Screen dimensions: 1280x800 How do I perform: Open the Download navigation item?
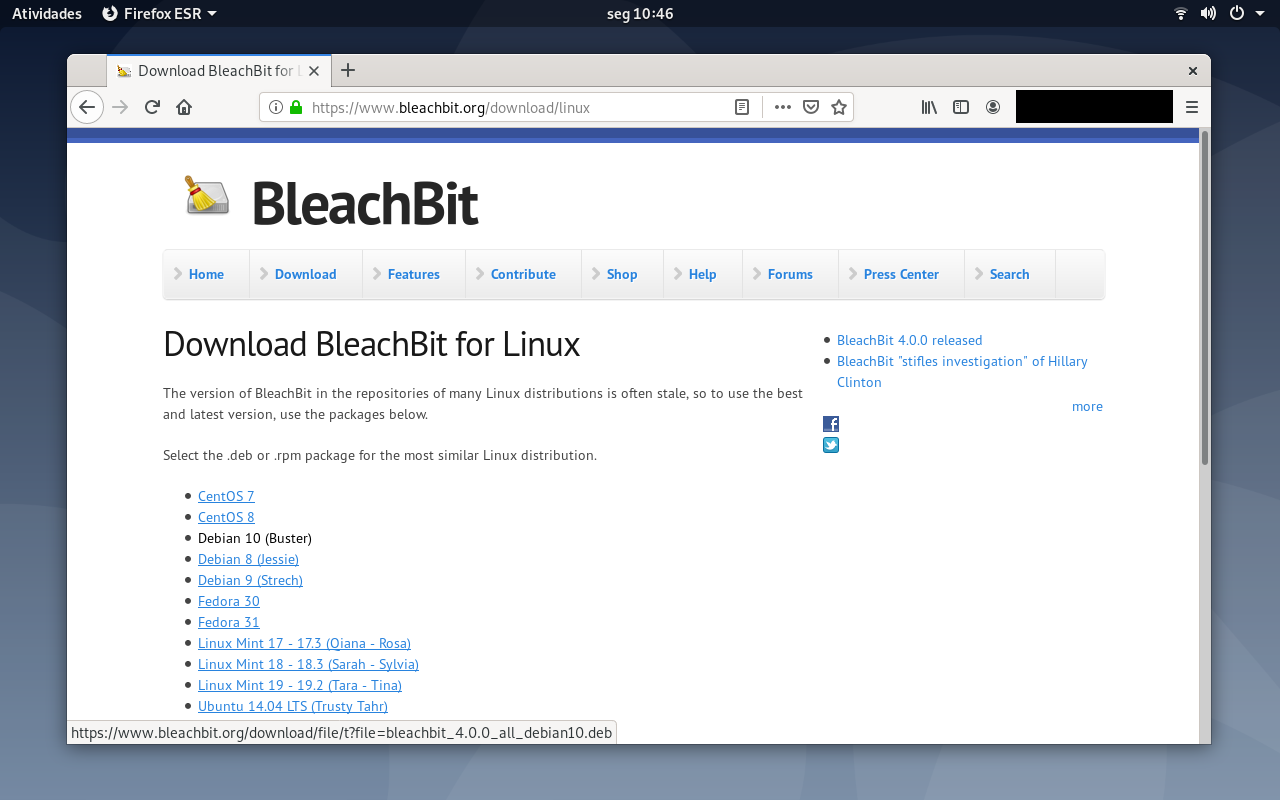pyautogui.click(x=305, y=274)
